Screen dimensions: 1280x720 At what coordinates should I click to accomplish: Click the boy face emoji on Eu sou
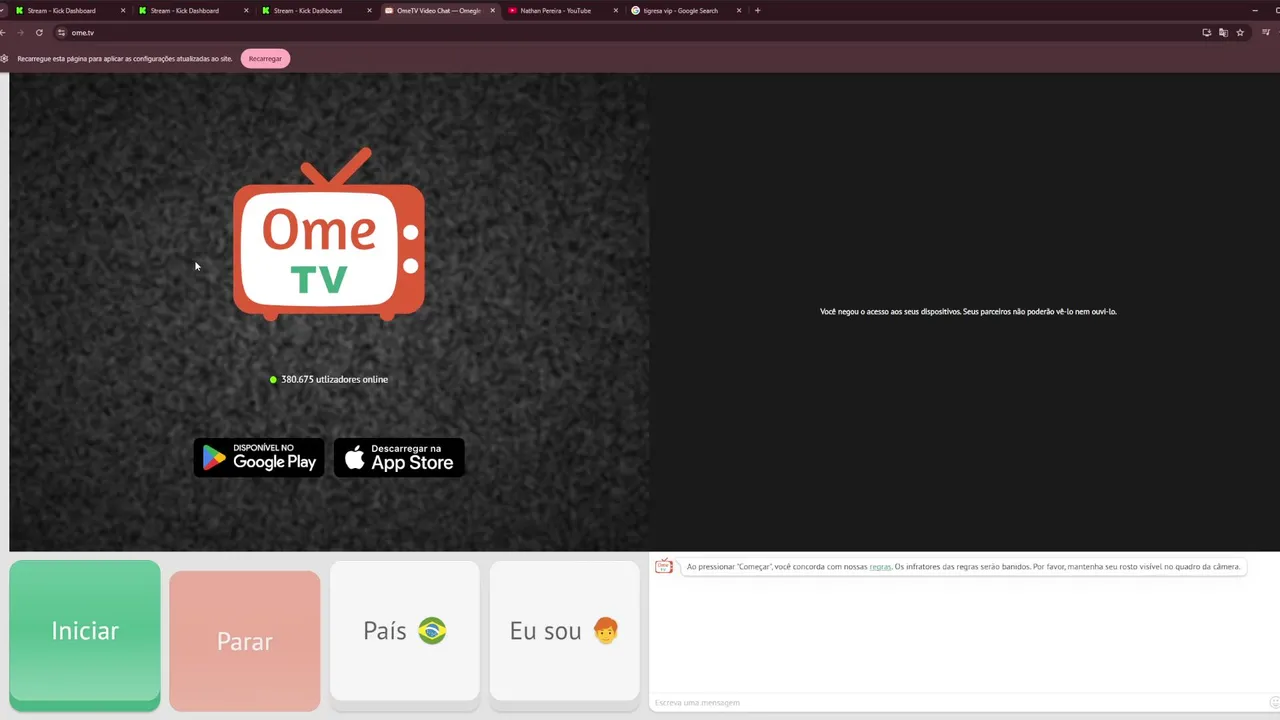[605, 631]
